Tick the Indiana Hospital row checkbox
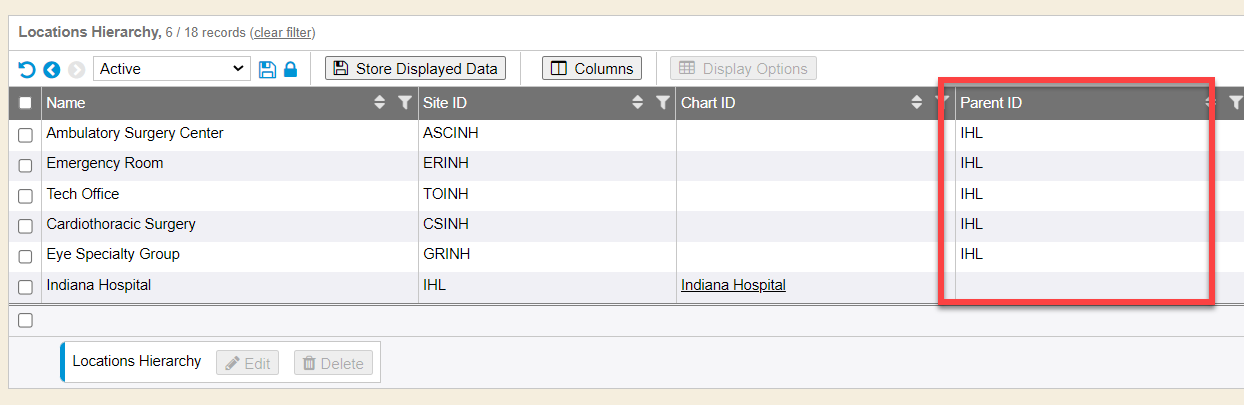1244x405 pixels. tap(26, 288)
